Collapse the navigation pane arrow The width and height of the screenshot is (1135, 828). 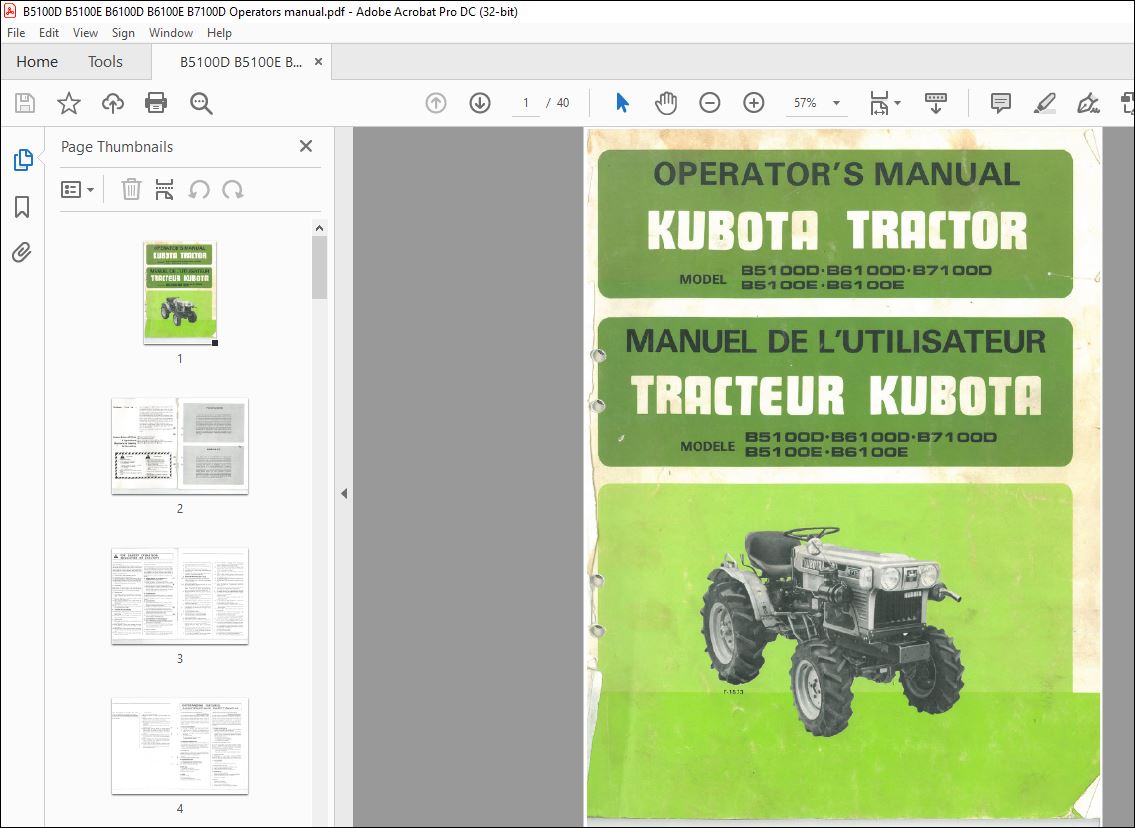pyautogui.click(x=344, y=494)
